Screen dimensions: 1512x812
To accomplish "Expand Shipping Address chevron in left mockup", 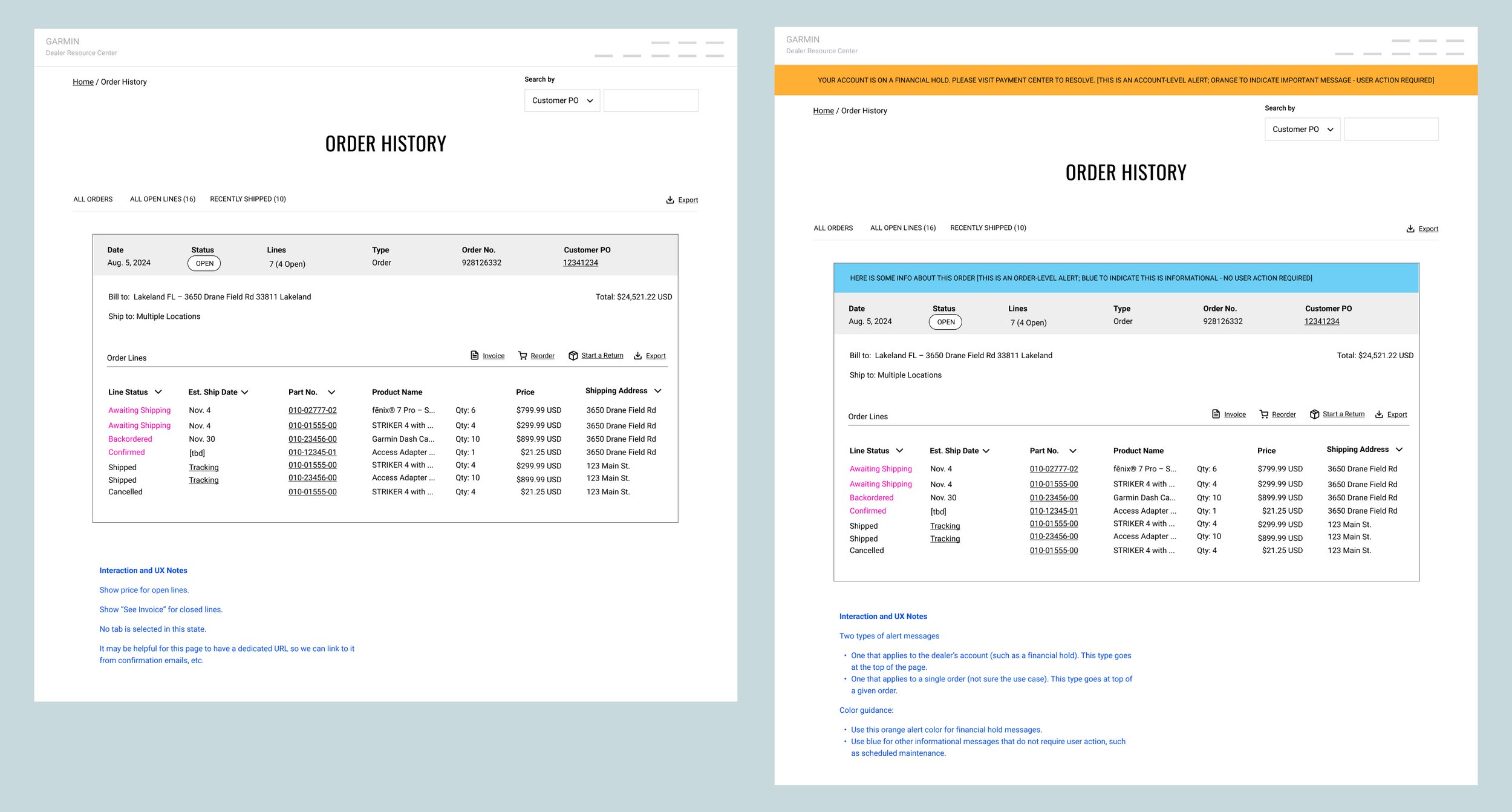I will [x=658, y=391].
